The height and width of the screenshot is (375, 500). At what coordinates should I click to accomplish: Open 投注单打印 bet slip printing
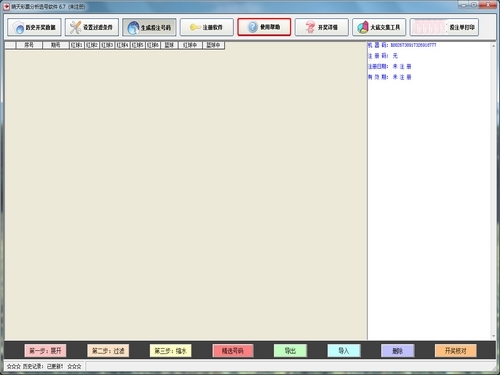click(x=444, y=27)
